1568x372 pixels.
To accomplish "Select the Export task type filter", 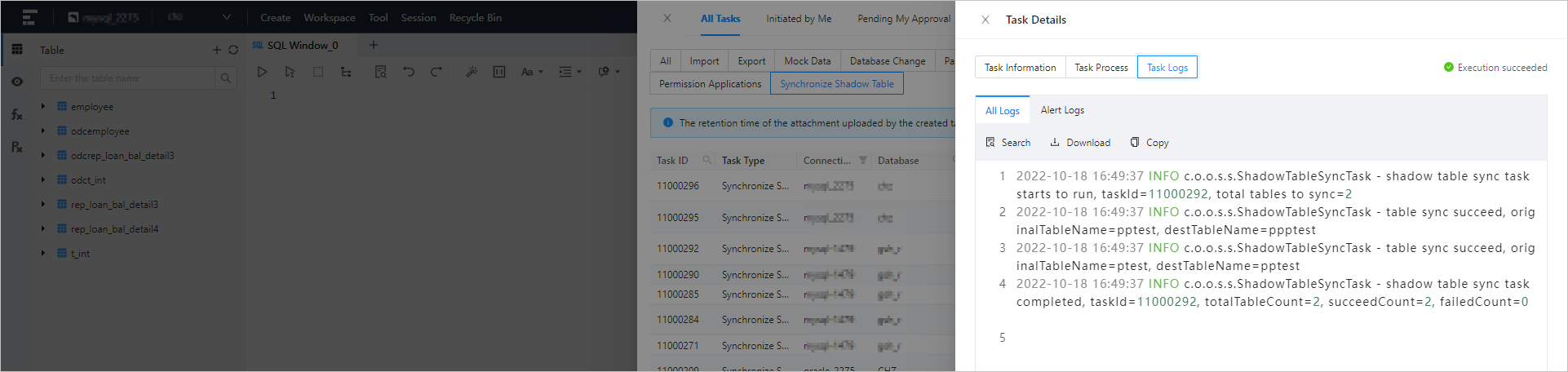I will click(x=751, y=61).
